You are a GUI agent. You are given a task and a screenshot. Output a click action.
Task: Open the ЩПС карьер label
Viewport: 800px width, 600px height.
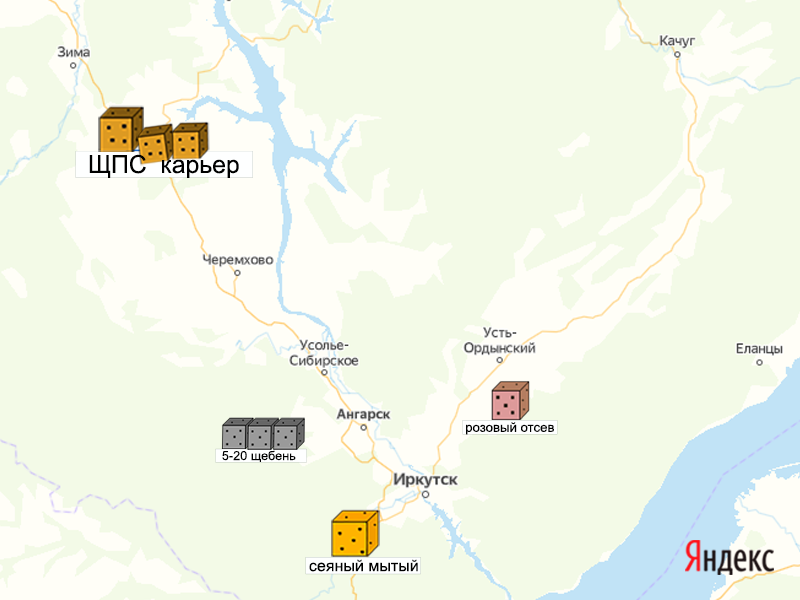164,165
